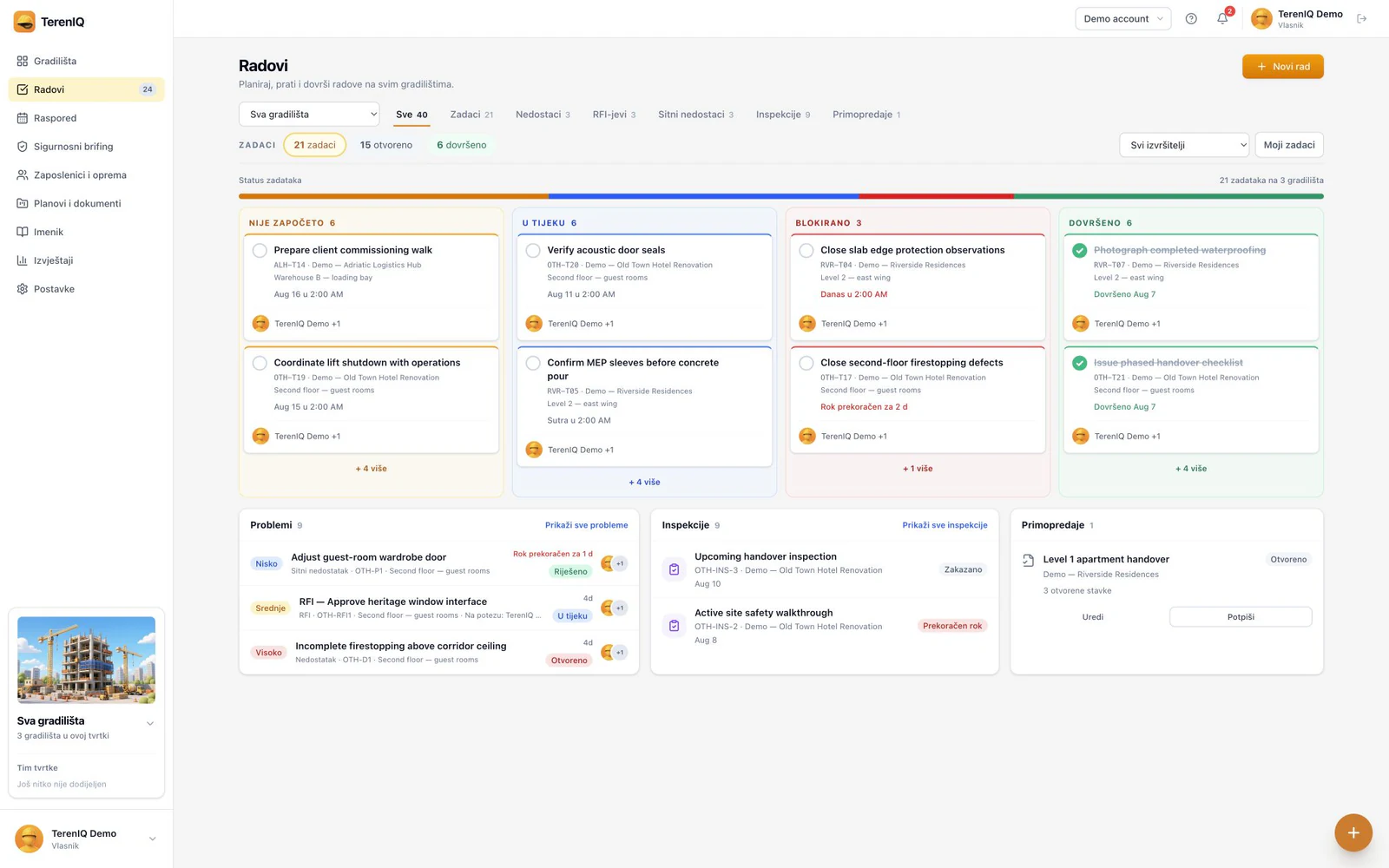Open Postavke gear icon

[23, 289]
